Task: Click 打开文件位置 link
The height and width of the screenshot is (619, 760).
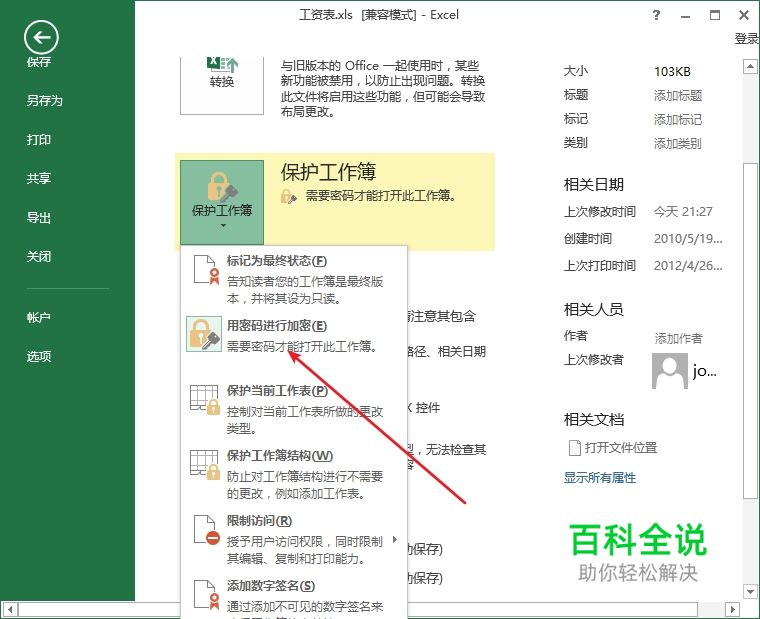Action: (x=621, y=447)
